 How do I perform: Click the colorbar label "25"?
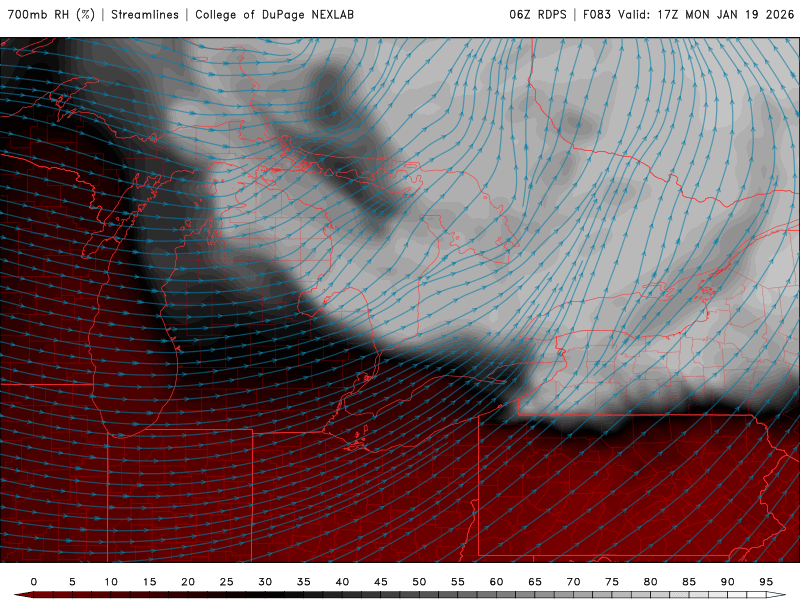227,582
